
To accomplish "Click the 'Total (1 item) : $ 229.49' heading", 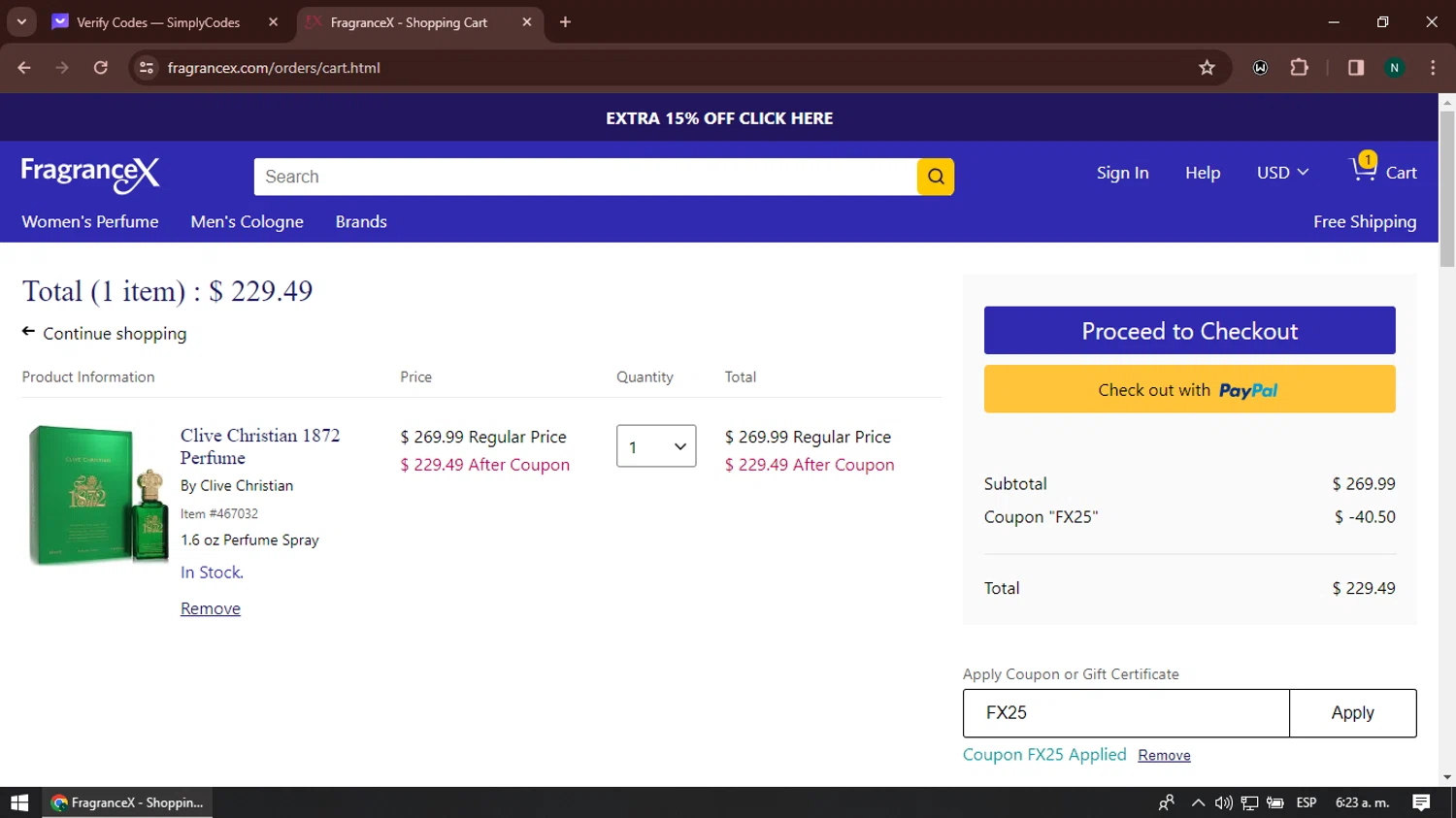I will 167,291.
